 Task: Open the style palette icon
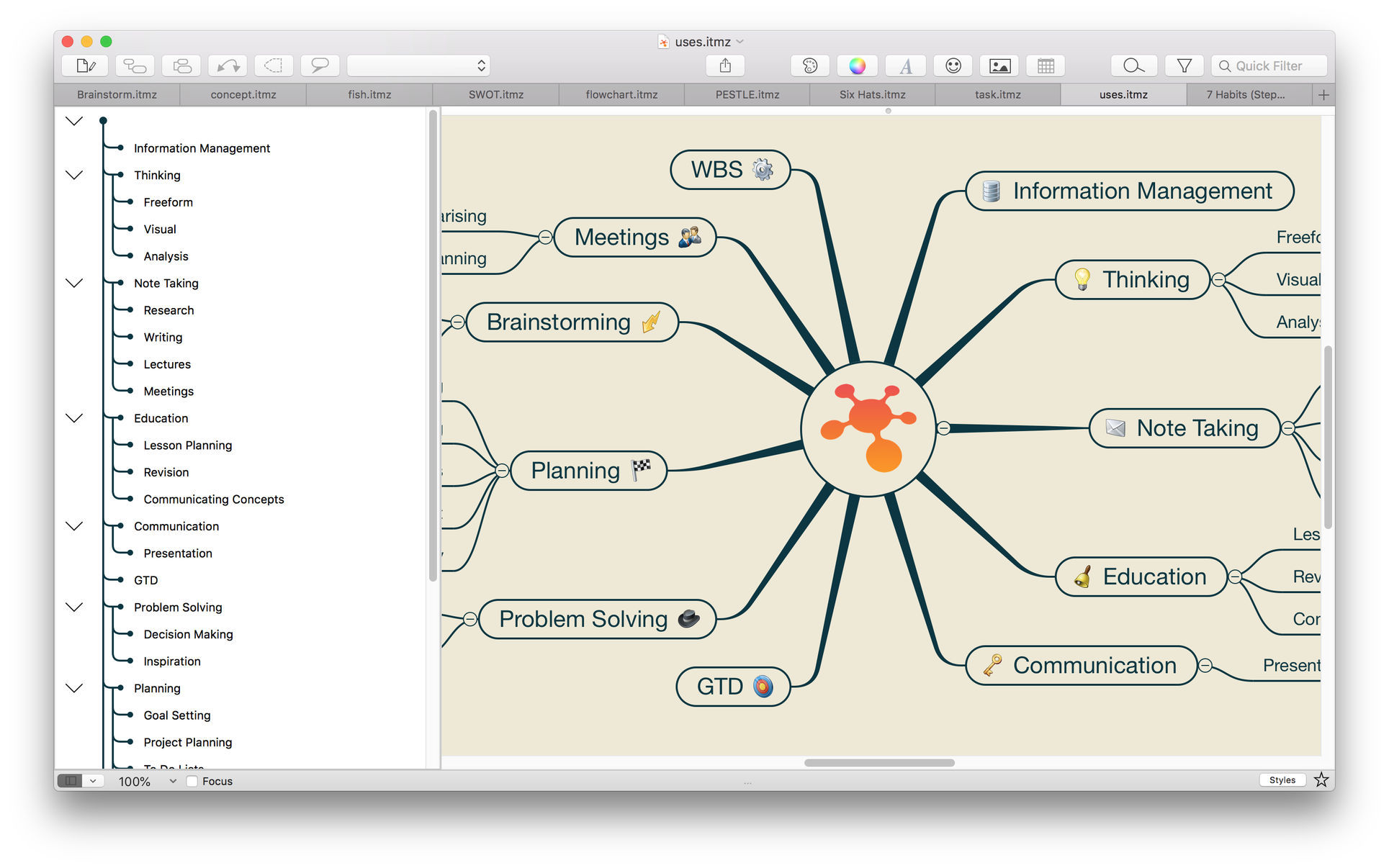pyautogui.click(x=809, y=66)
